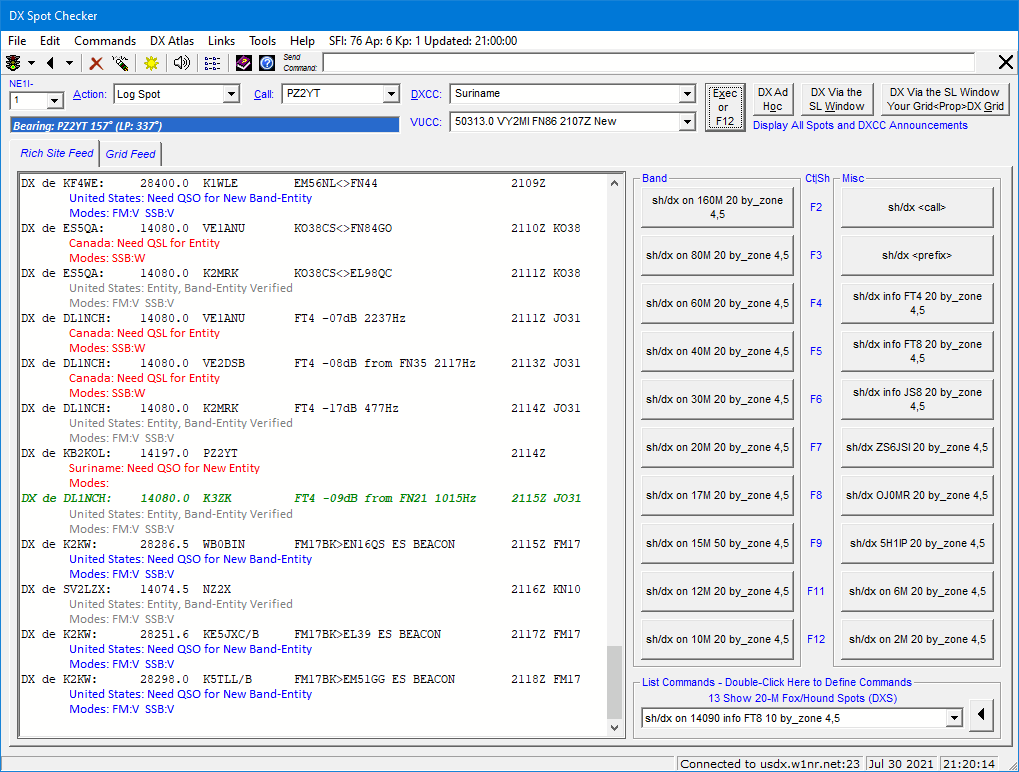The width and height of the screenshot is (1019, 772).
Task: Click sh/dx info FT4 button
Action: click(917, 303)
